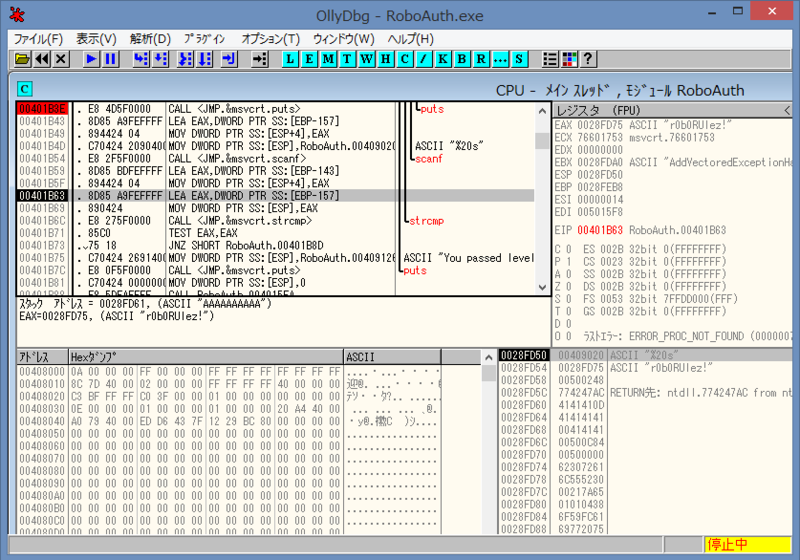Image resolution: width=800 pixels, height=560 pixels.
Task: Select dump row at address 00408040
Action: pyautogui.click(x=228, y=421)
